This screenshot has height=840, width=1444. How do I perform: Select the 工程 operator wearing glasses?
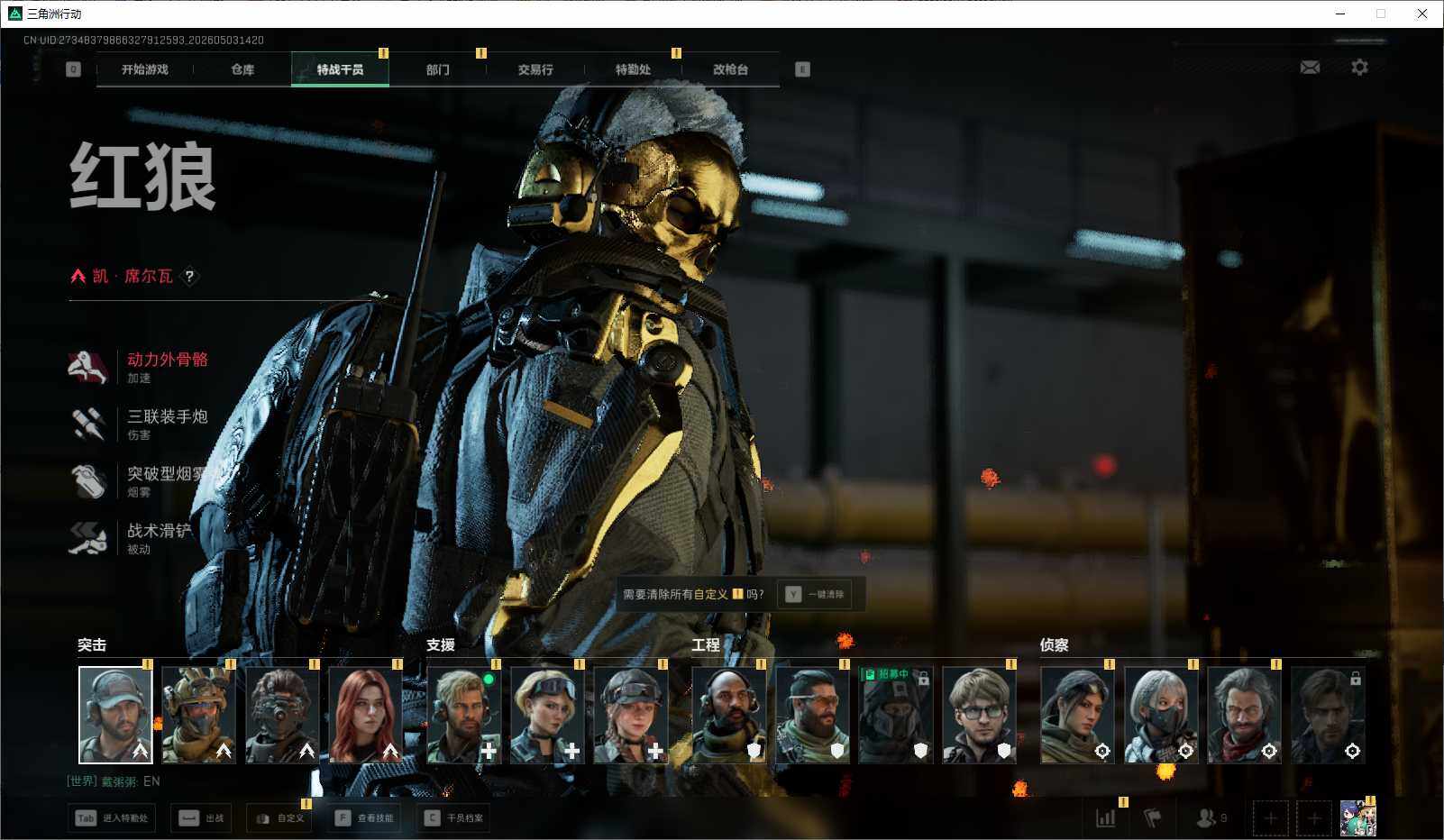pyautogui.click(x=979, y=715)
